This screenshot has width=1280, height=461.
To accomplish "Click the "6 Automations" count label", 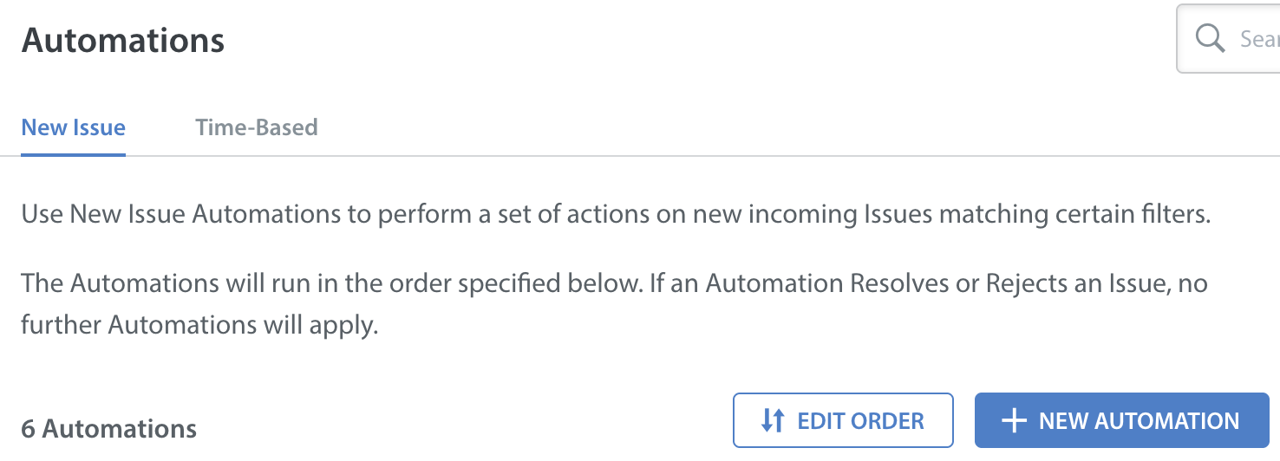I will coord(109,429).
